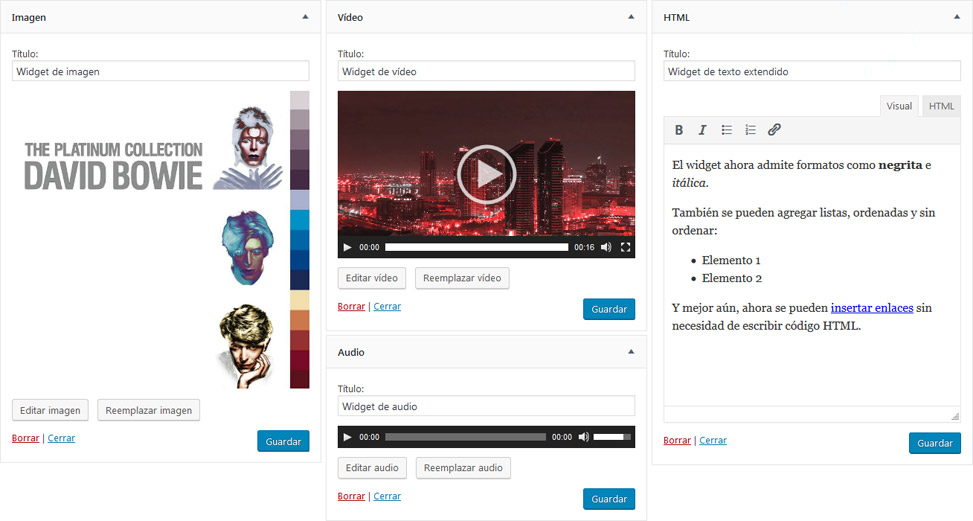The width and height of the screenshot is (973, 521).
Task: Click Borrar link in Imagen widget
Action: point(25,438)
